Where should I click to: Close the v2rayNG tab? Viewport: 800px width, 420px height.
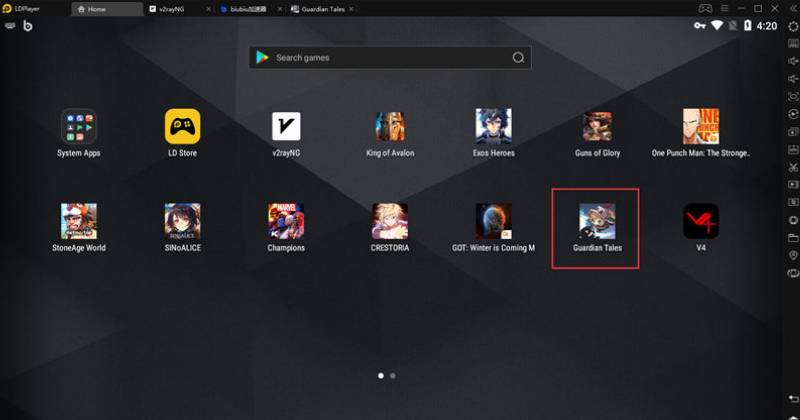click(208, 9)
